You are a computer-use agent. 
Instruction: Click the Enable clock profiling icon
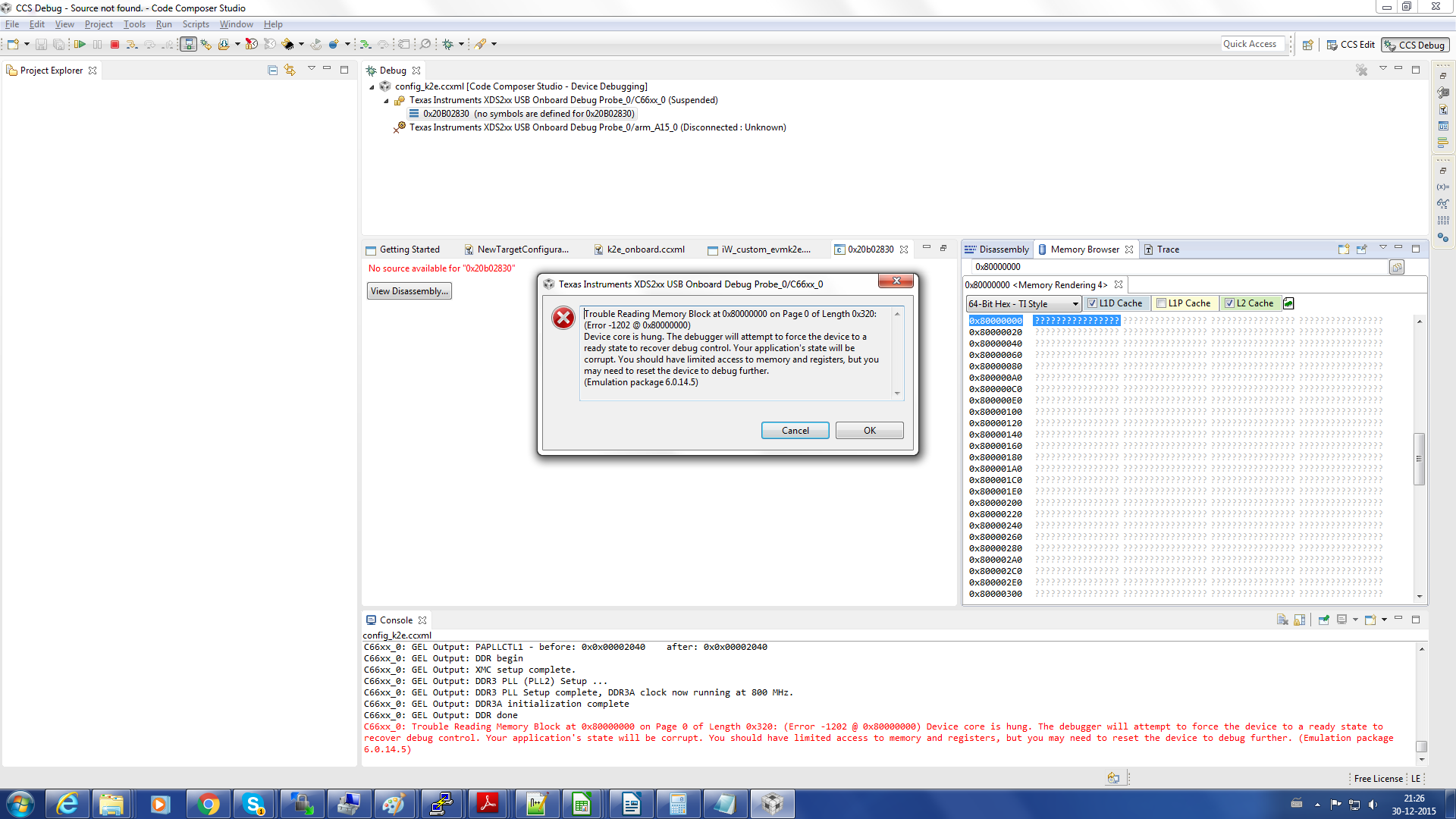click(252, 44)
